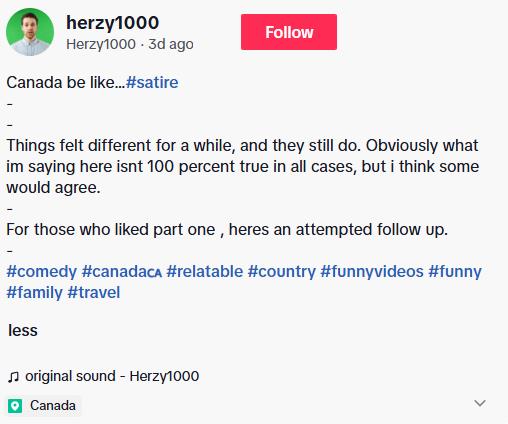508x424 pixels.
Task: Expand the chevron arrow at bottom right
Action: tap(480, 403)
